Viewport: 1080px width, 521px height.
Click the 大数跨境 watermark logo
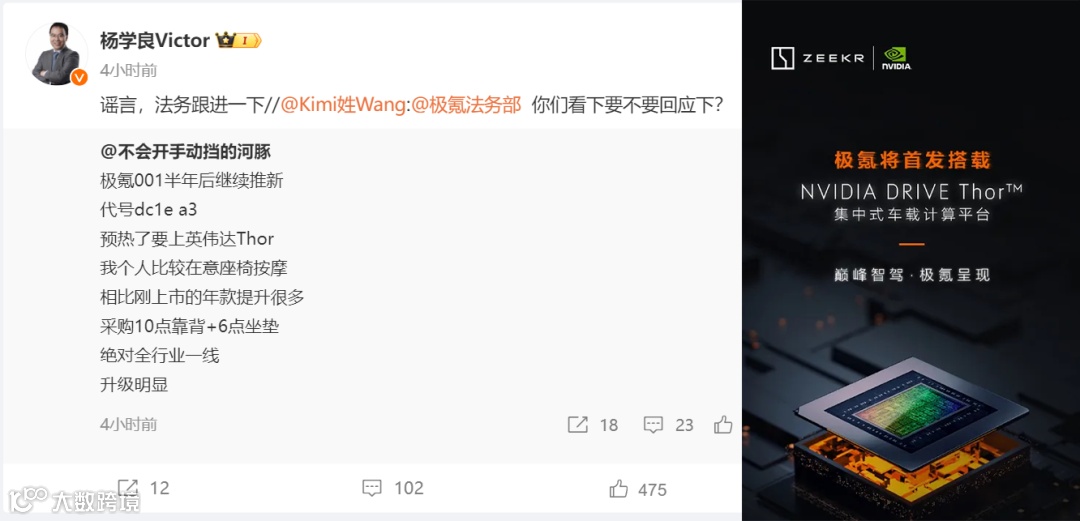[74, 500]
